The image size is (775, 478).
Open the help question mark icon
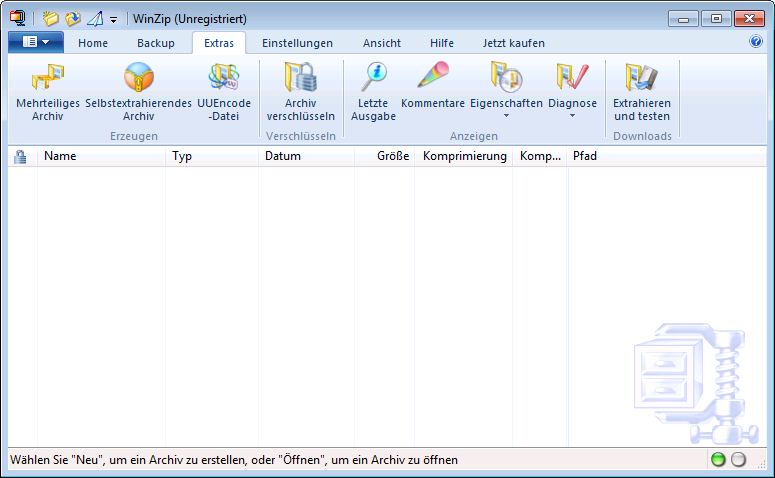tap(756, 41)
